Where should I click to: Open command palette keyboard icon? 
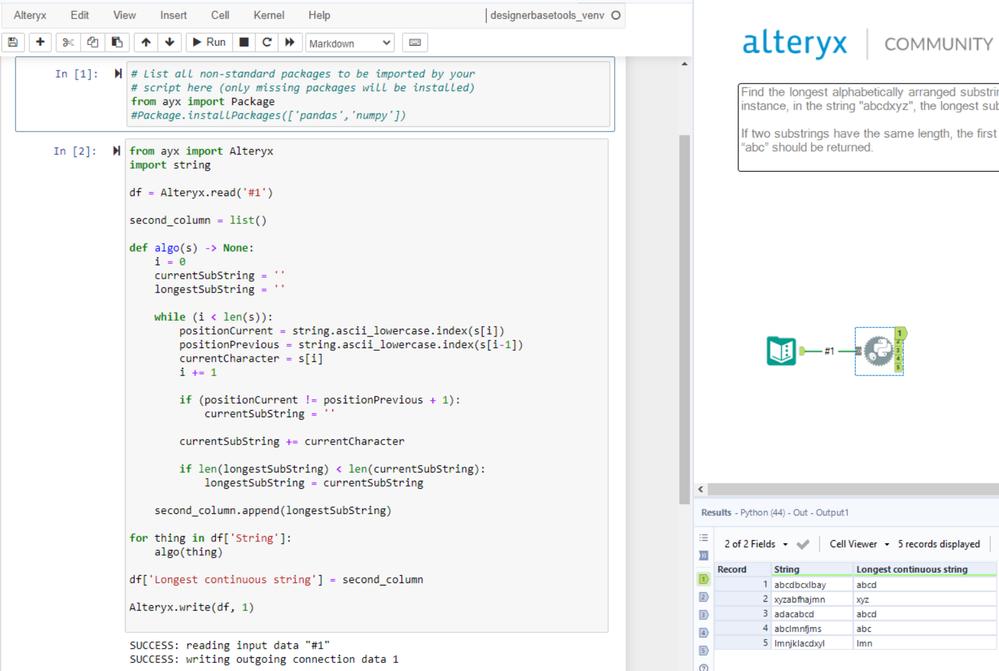click(415, 42)
